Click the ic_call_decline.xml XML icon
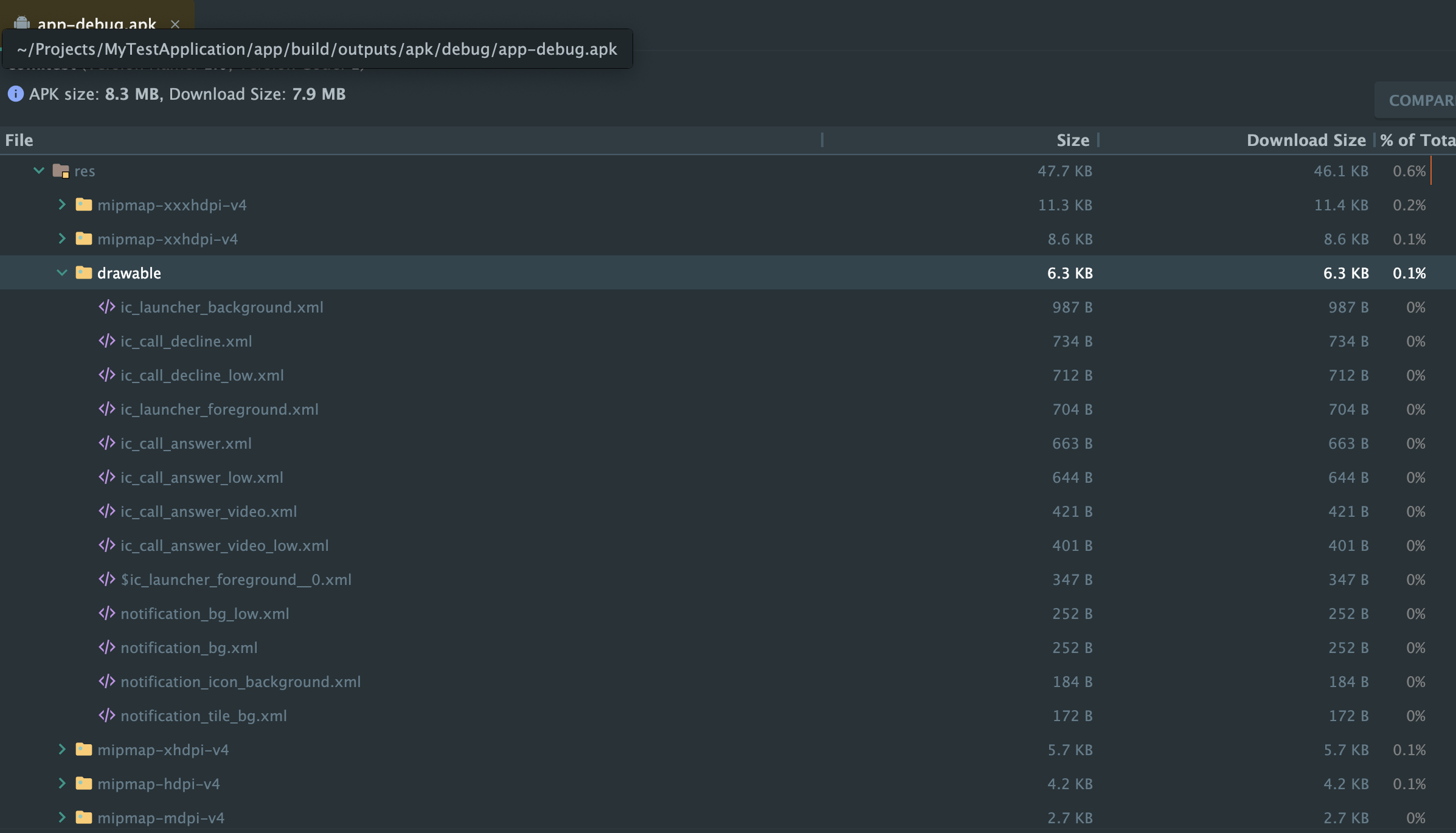 coord(107,341)
